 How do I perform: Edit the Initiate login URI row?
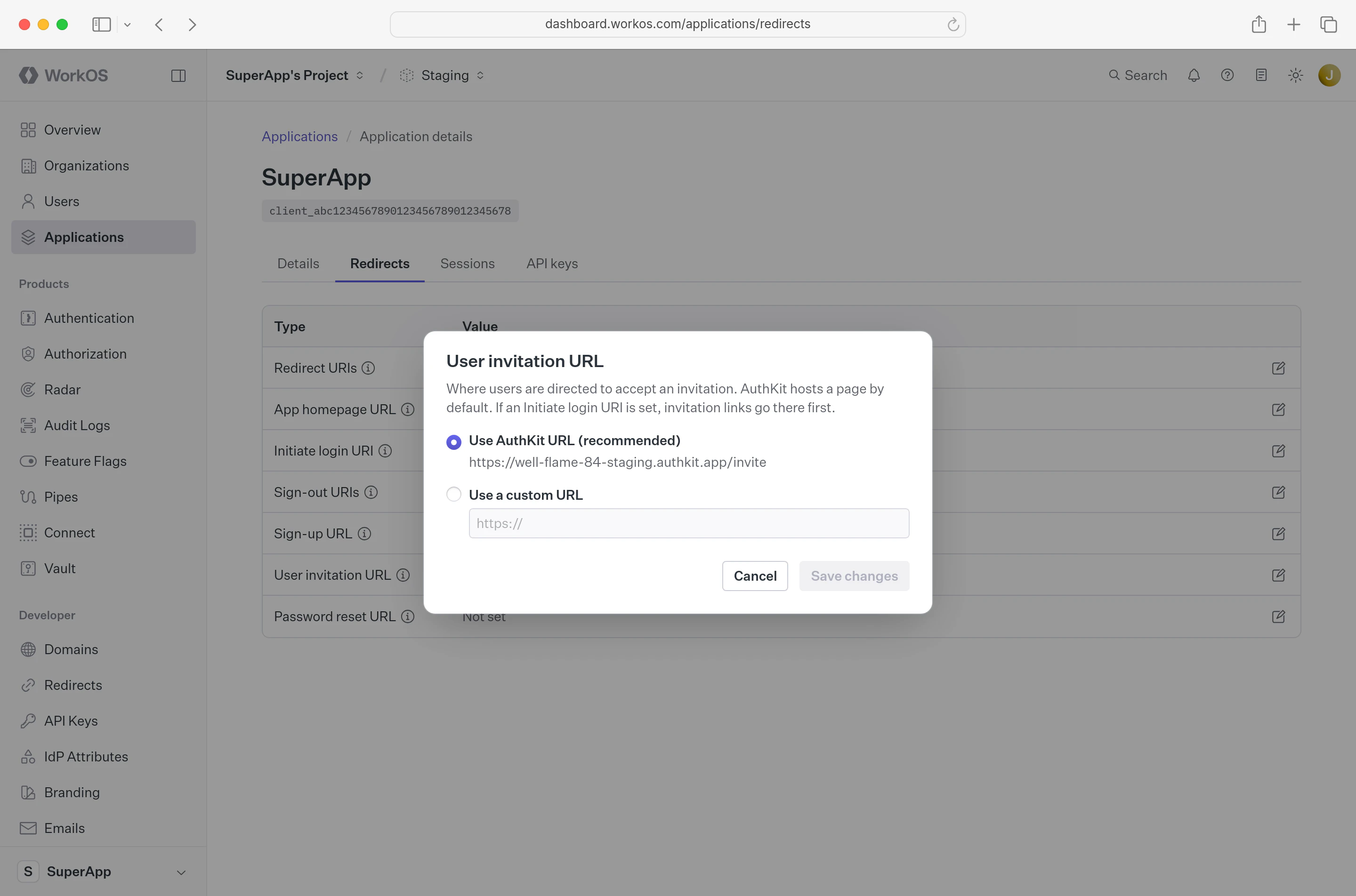(x=1278, y=451)
